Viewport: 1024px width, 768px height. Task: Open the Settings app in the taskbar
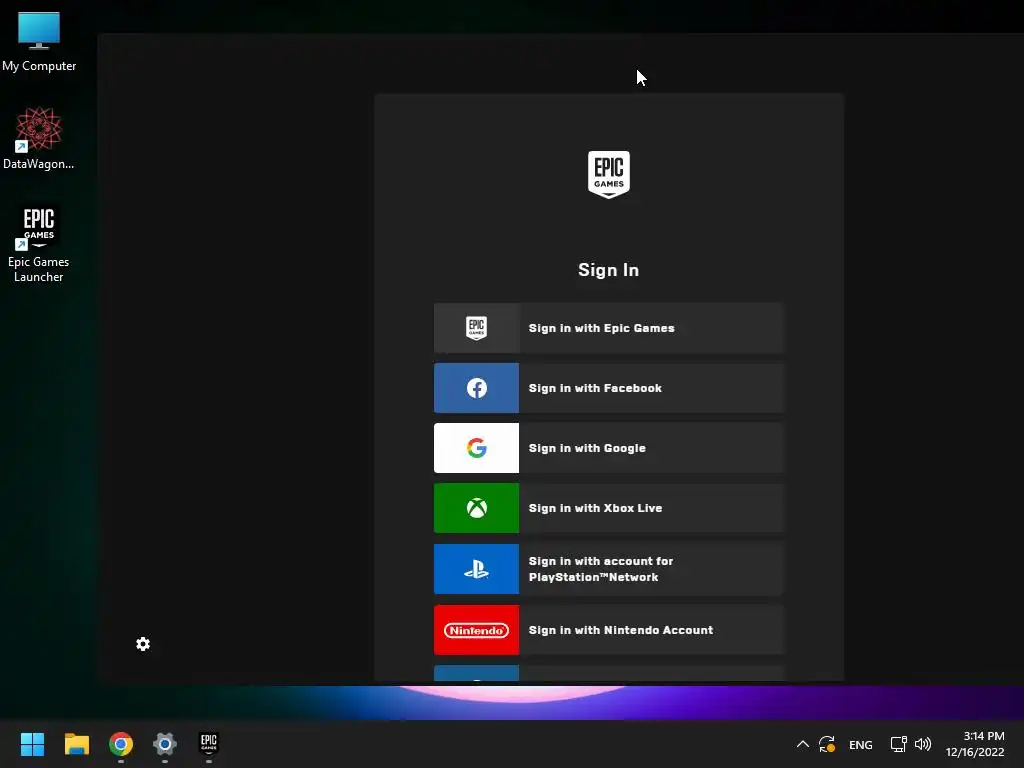coord(165,744)
